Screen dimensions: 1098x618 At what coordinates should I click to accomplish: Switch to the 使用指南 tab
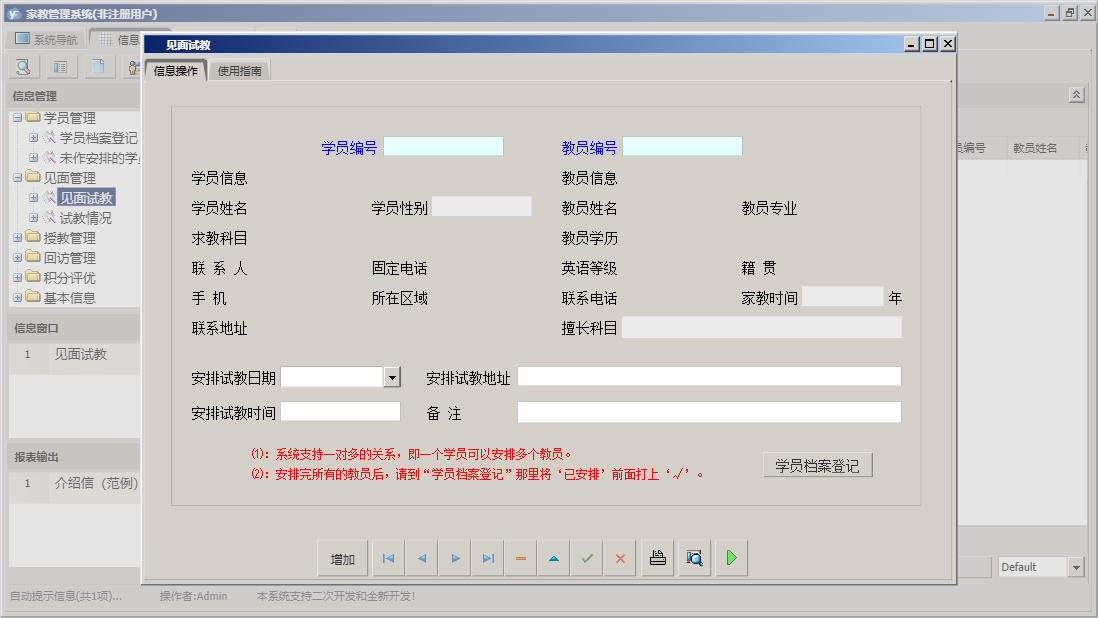point(239,71)
